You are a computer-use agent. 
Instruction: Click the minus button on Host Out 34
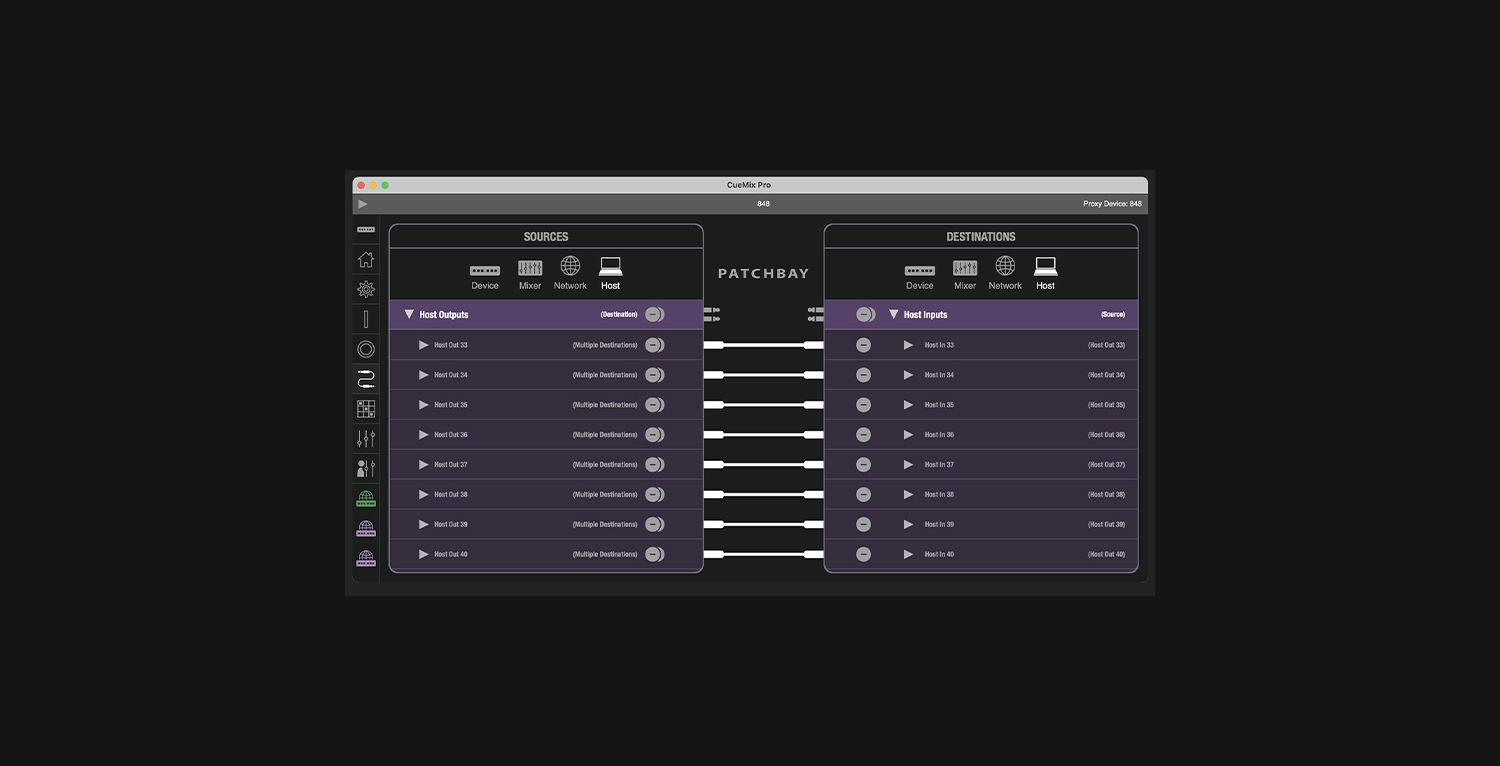[654, 375]
